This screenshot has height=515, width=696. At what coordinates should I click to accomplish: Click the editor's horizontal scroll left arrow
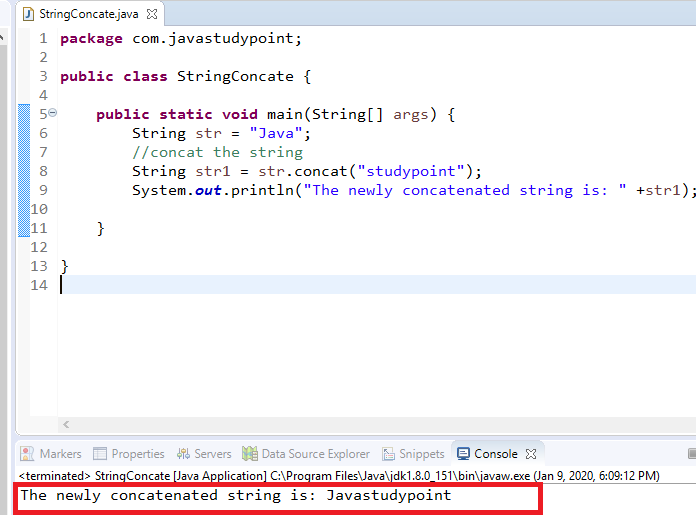click(66, 424)
